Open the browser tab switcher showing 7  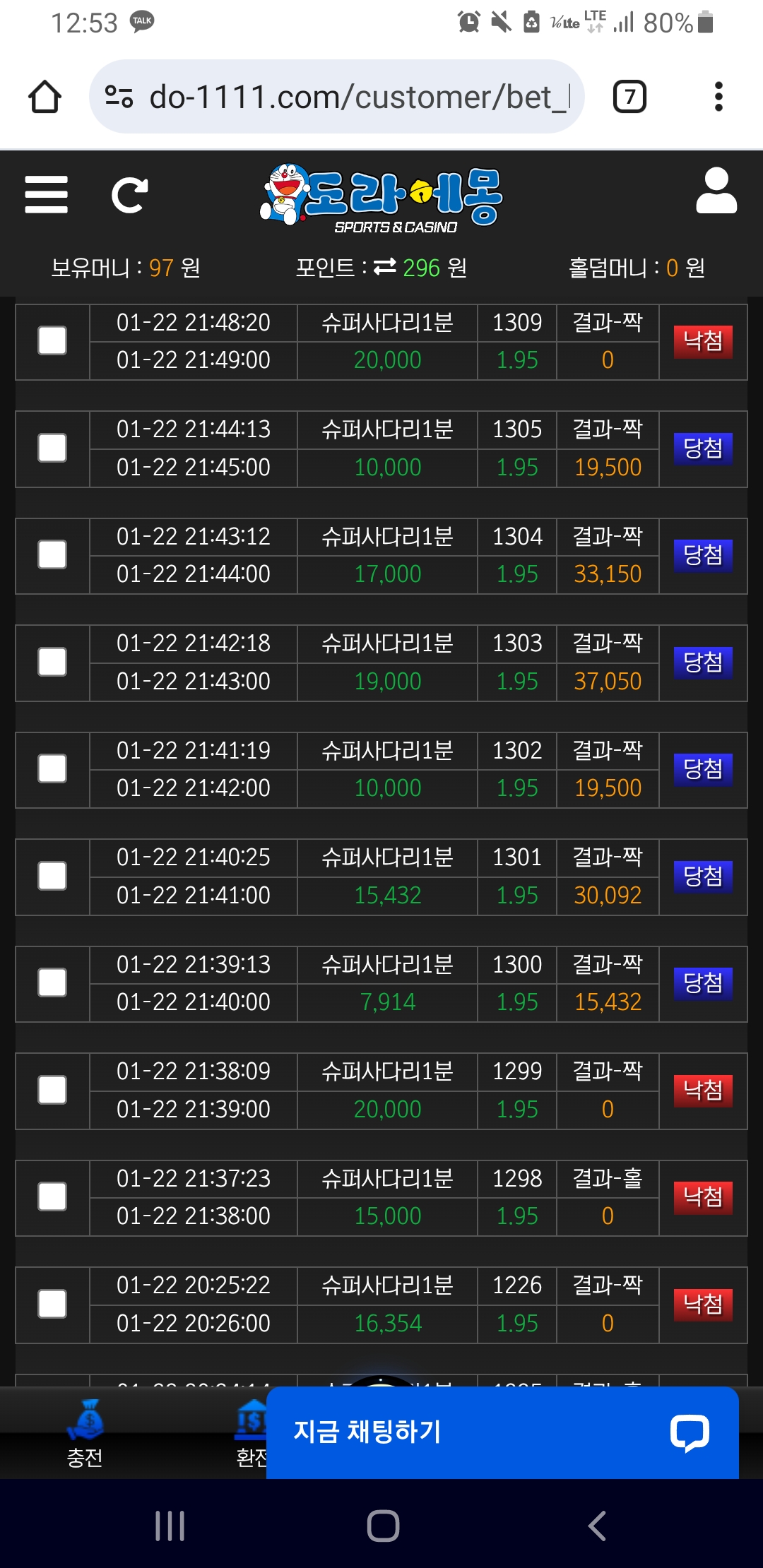629,97
